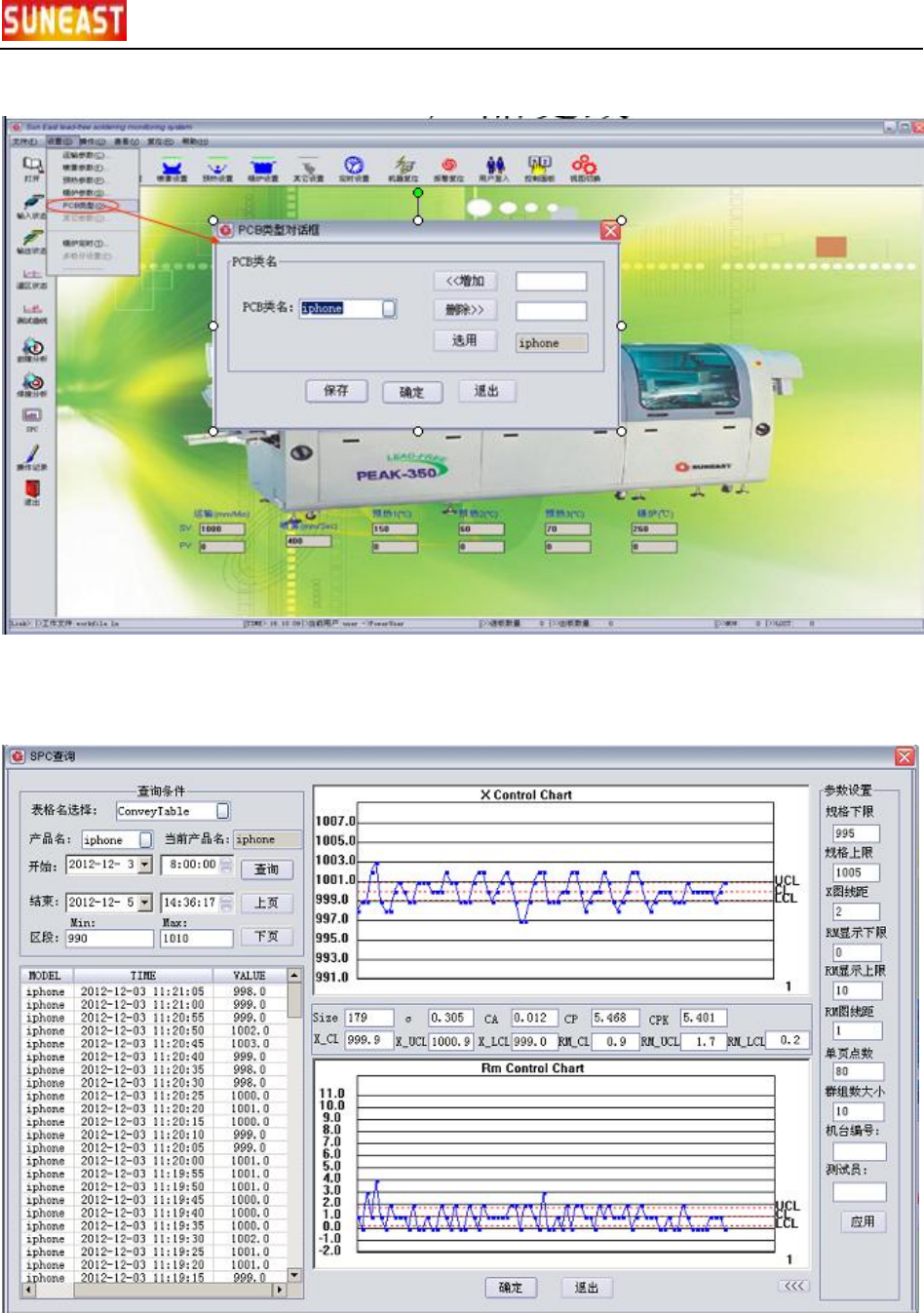
Task: Open the 操作 (Operation) menu
Action: click(93, 141)
